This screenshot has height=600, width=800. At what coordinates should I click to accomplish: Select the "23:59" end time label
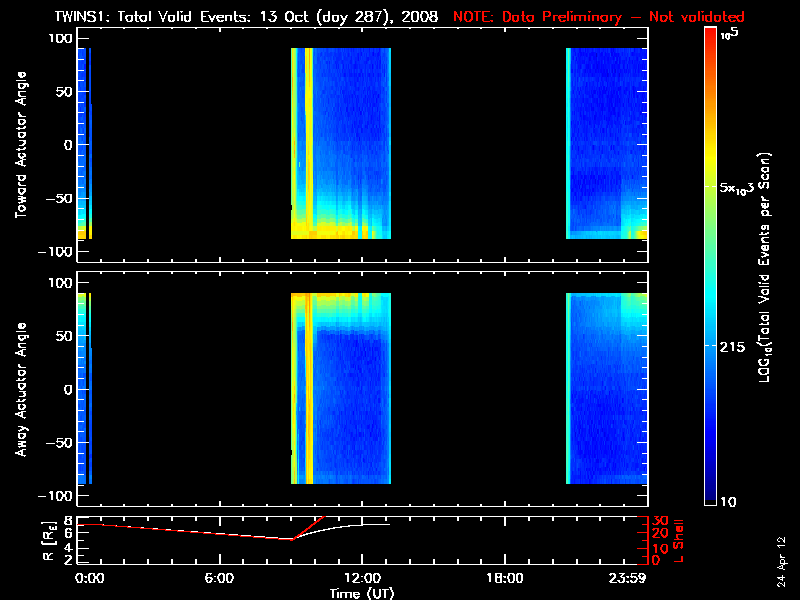(x=627, y=579)
